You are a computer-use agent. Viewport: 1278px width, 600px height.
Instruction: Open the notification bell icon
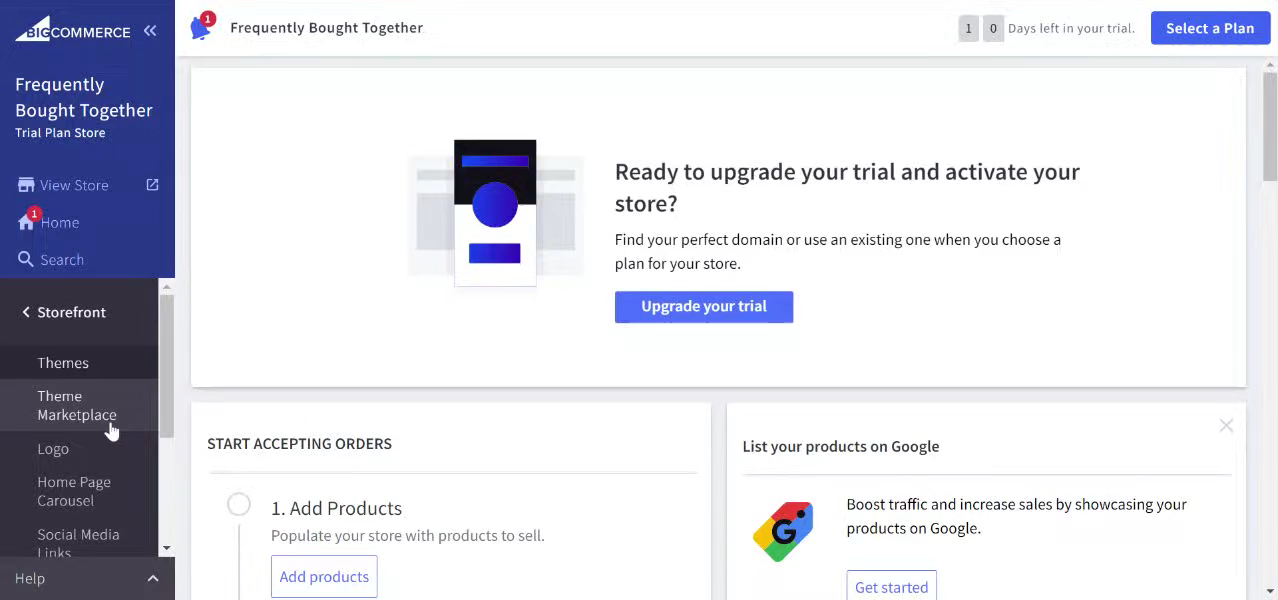[x=200, y=28]
